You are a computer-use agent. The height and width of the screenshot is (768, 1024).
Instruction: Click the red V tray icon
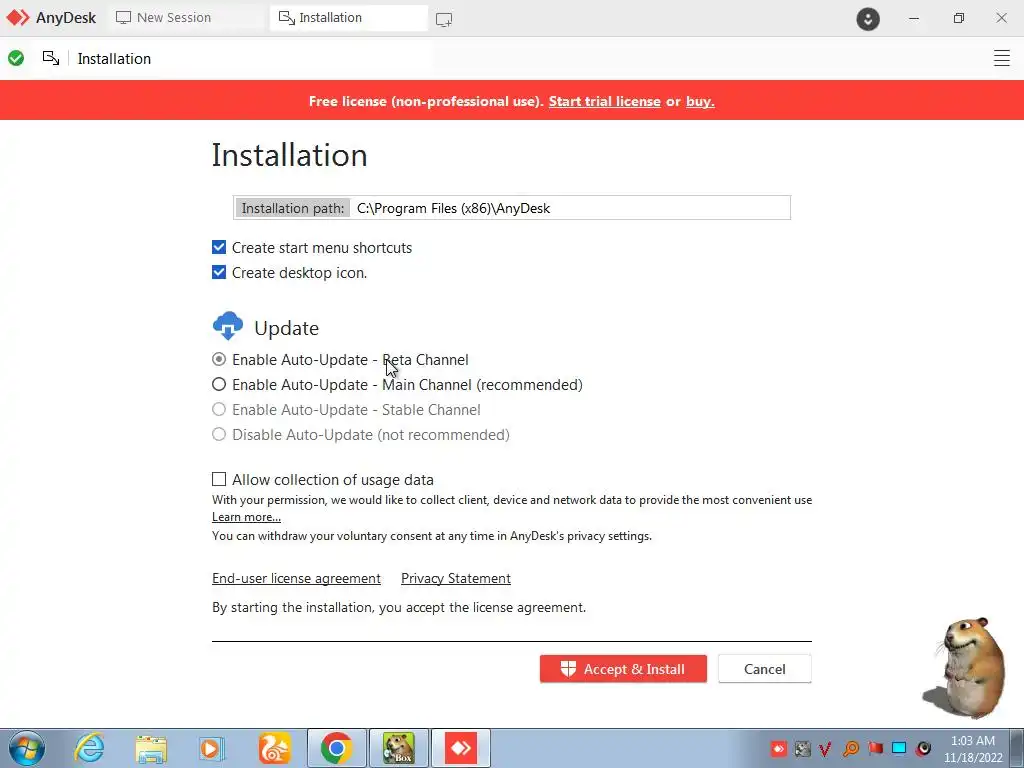pos(826,748)
